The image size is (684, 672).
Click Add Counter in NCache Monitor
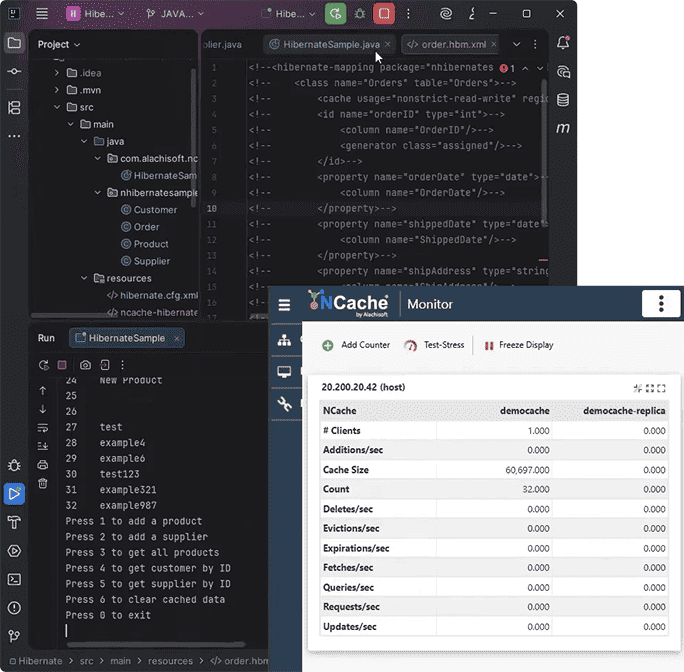[355, 345]
